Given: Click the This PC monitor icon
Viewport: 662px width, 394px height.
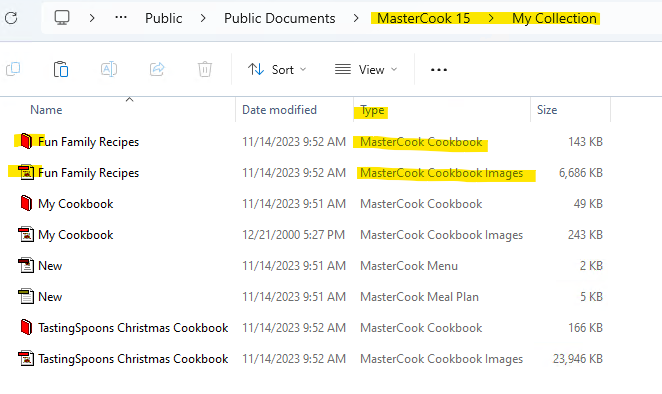Looking at the screenshot, I should pyautogui.click(x=62, y=18).
